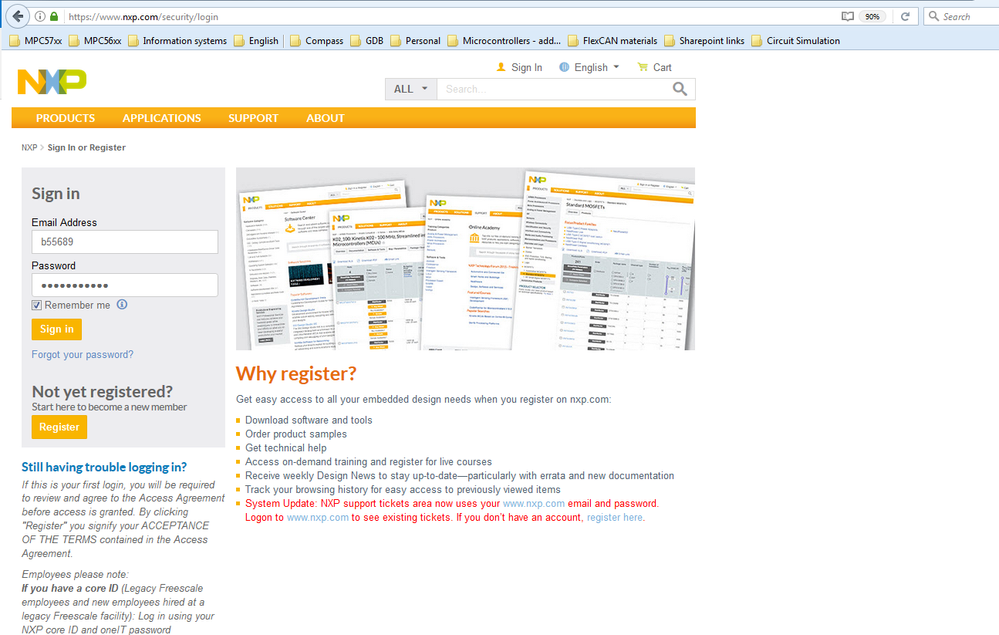Image resolution: width=999 pixels, height=635 pixels.
Task: Expand the ALL search category dropdown
Action: [x=410, y=89]
